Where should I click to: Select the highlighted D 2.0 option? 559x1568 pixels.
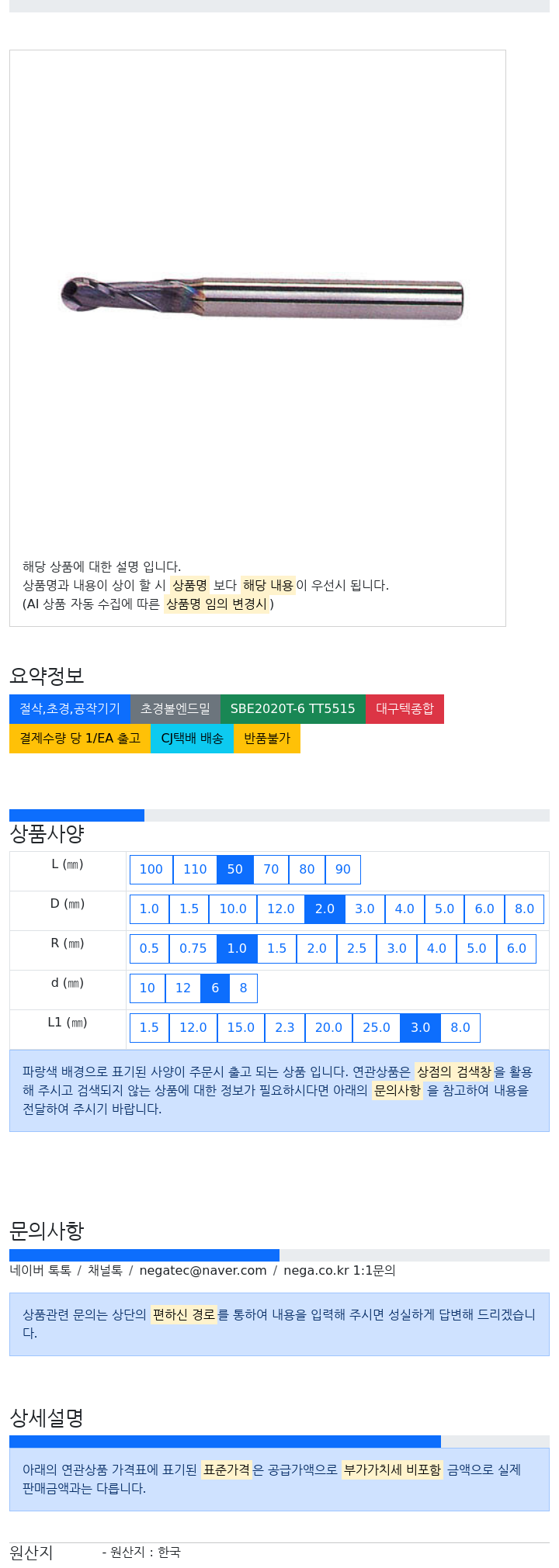coord(325,909)
